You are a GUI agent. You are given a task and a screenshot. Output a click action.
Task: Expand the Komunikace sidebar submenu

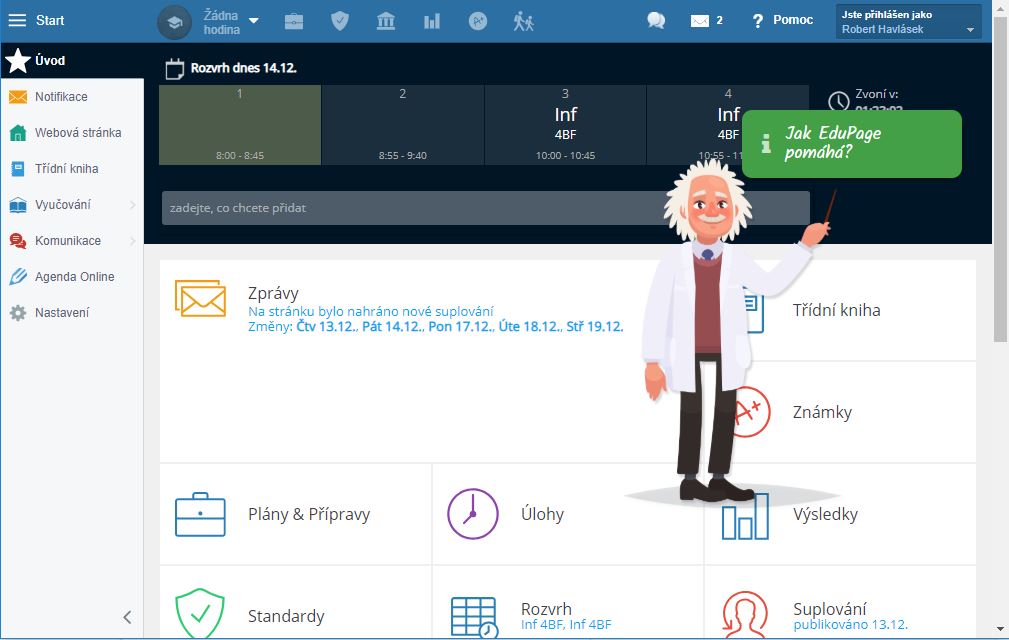coord(132,241)
